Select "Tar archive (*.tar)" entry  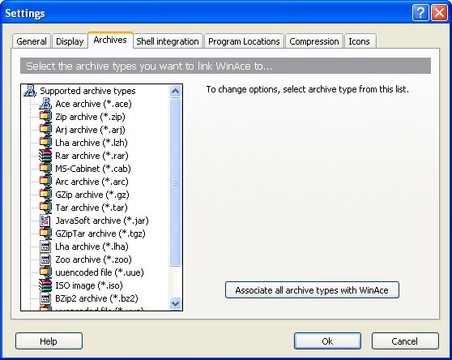[91, 208]
